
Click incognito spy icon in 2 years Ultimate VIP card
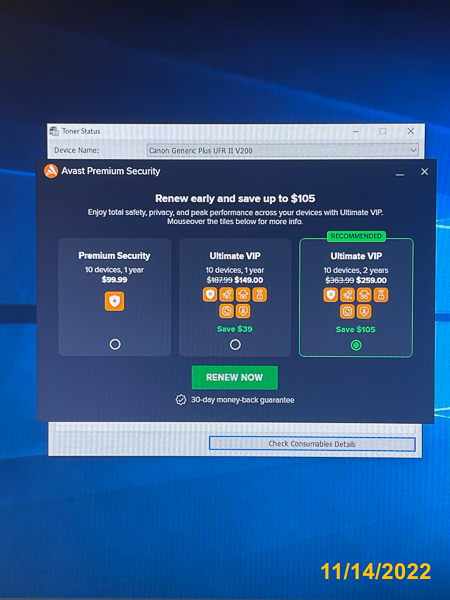click(364, 295)
